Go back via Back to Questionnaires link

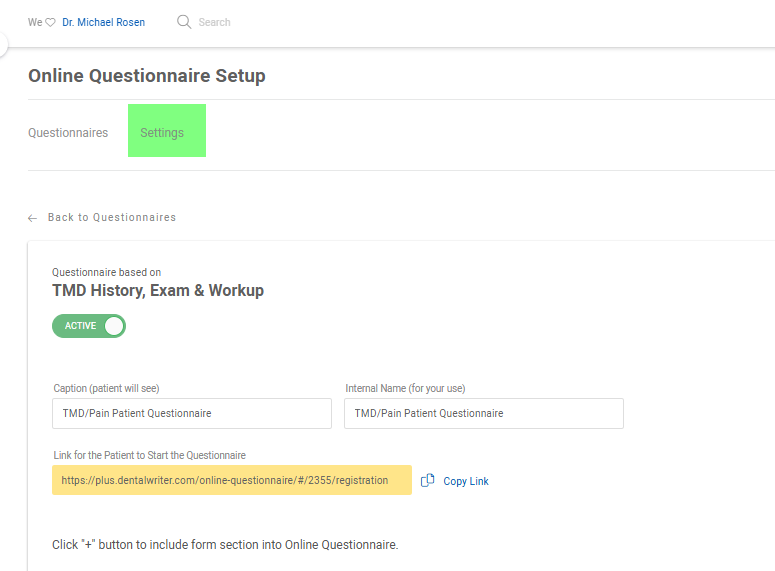[112, 218]
